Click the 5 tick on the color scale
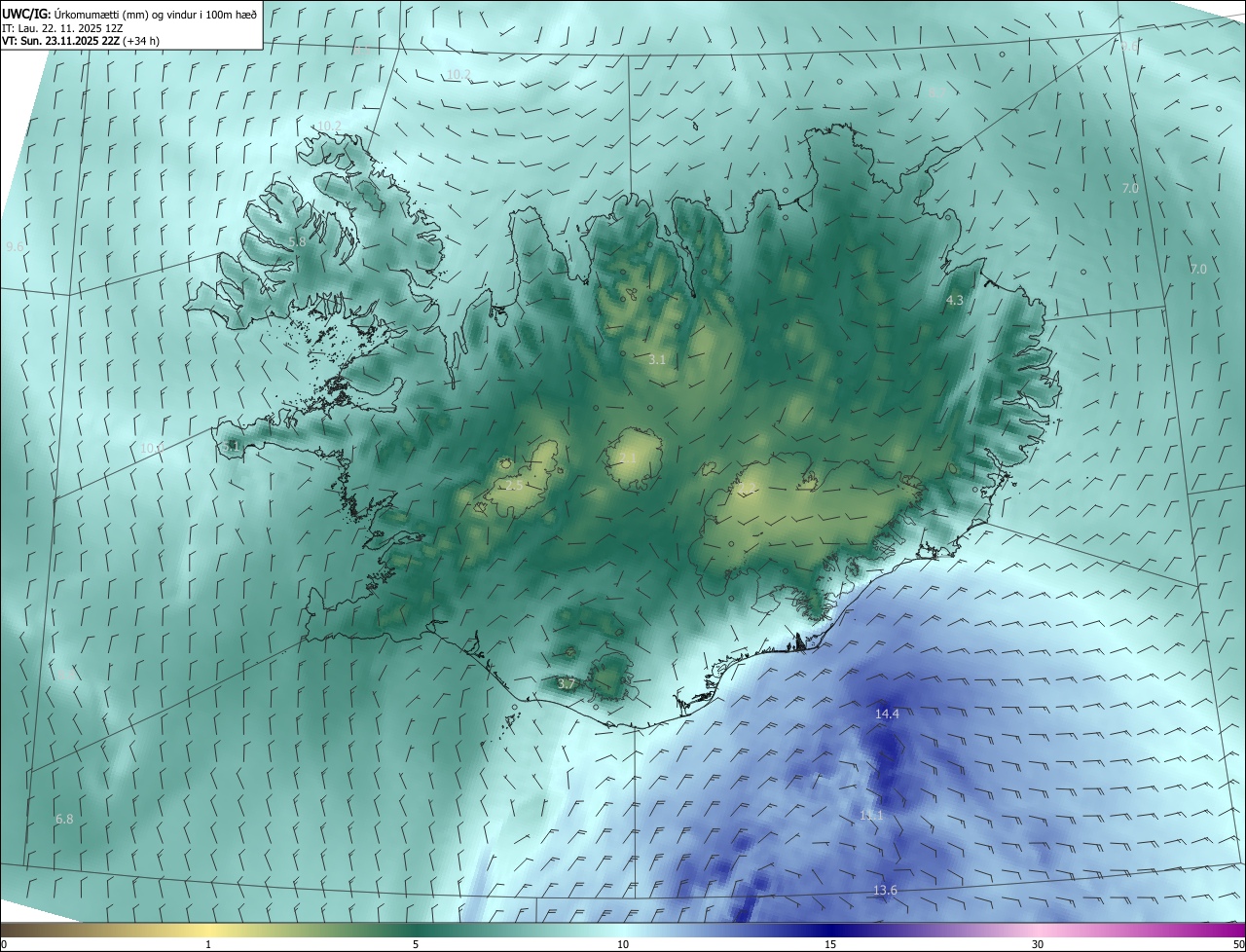 tap(416, 944)
